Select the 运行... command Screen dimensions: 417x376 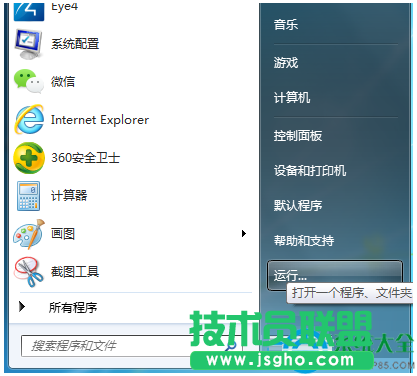point(335,275)
